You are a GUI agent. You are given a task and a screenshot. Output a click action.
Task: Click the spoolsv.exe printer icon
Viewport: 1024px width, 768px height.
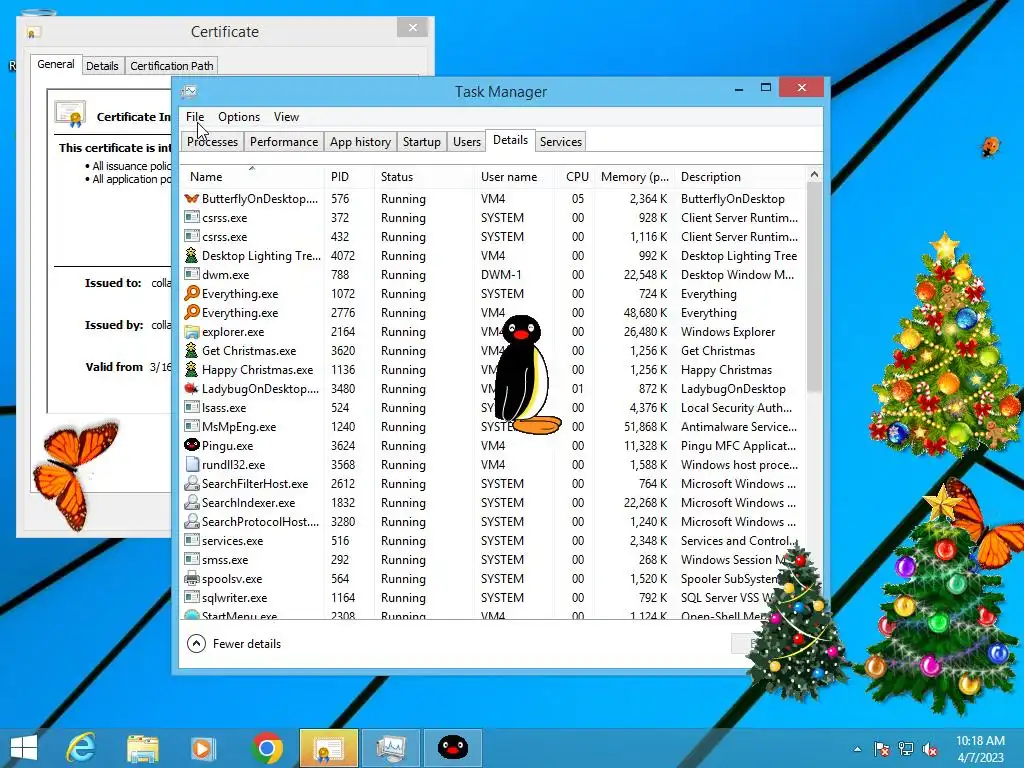(191, 579)
